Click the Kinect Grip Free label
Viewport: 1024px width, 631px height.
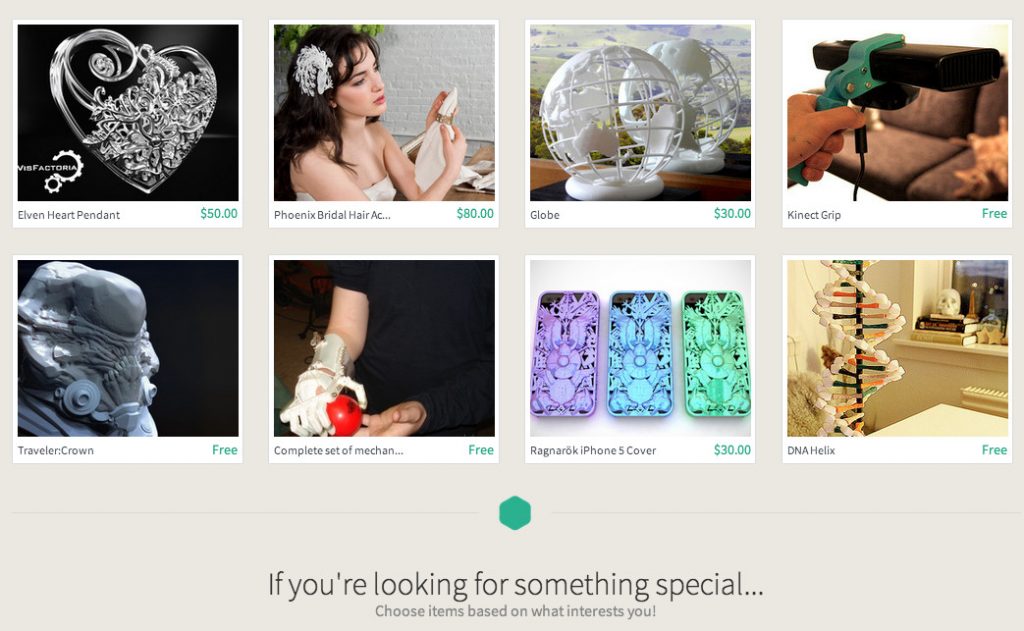pyautogui.click(x=994, y=214)
